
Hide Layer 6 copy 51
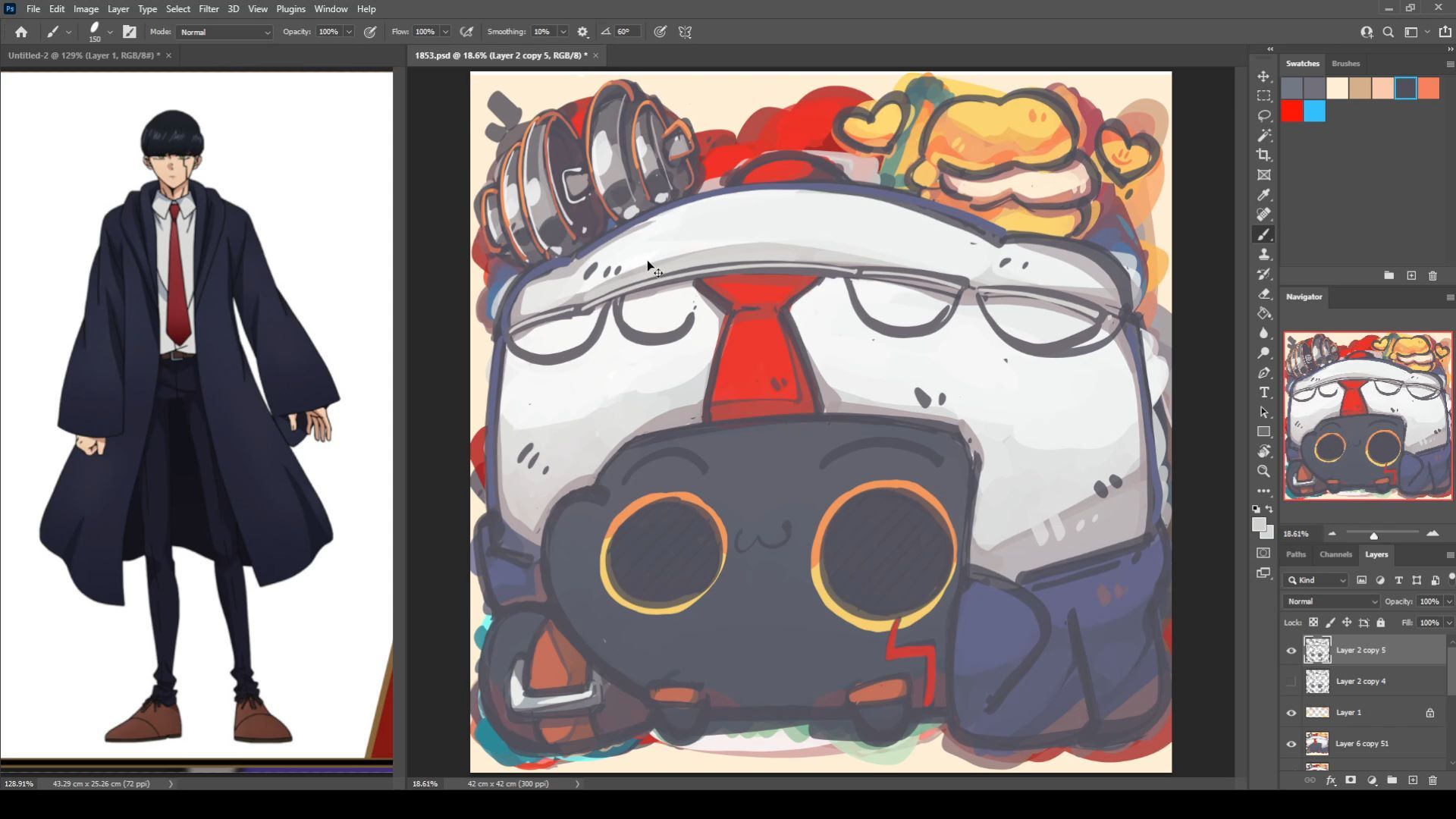(1291, 744)
